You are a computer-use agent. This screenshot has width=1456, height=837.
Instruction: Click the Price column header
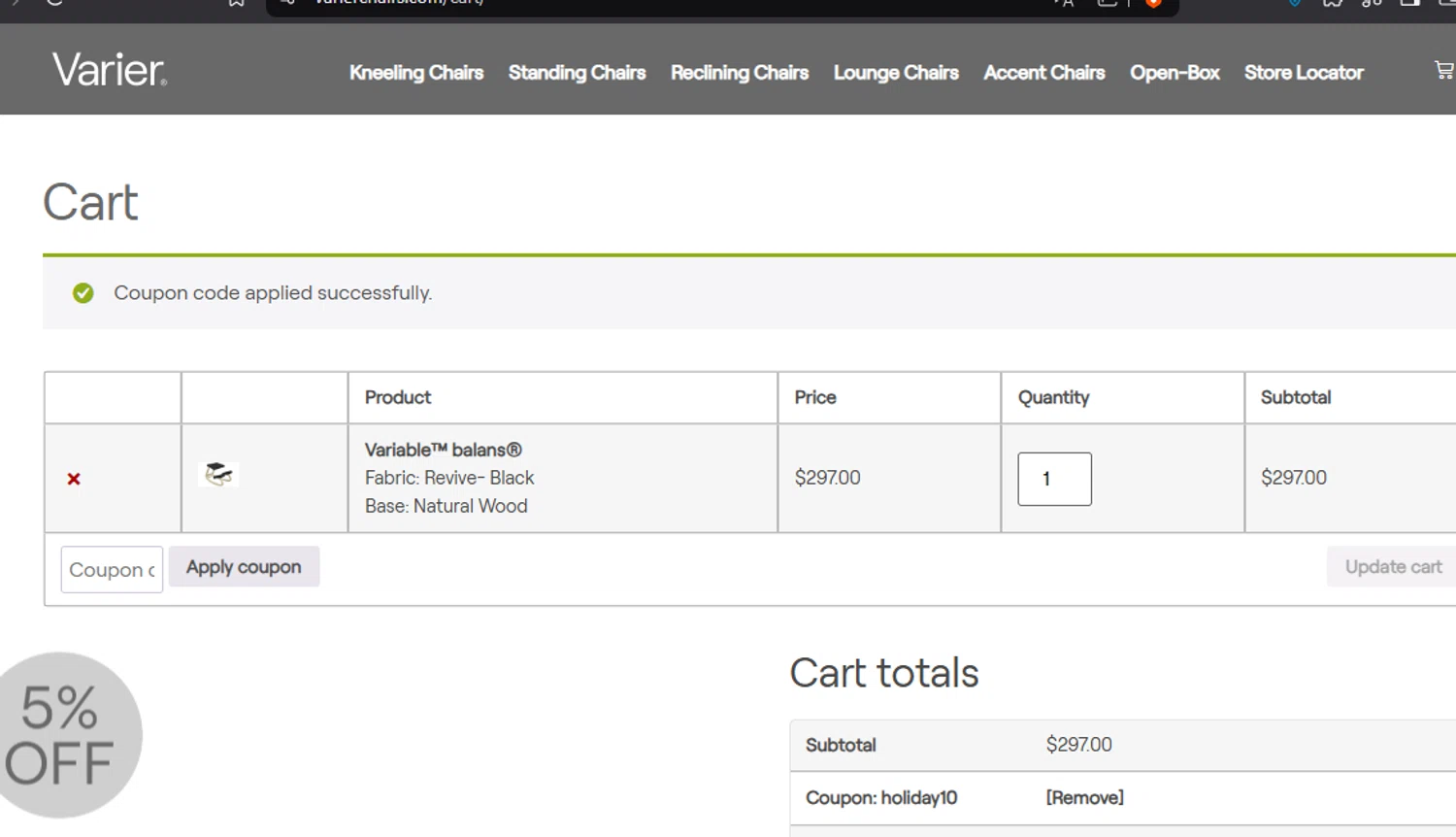tap(815, 397)
